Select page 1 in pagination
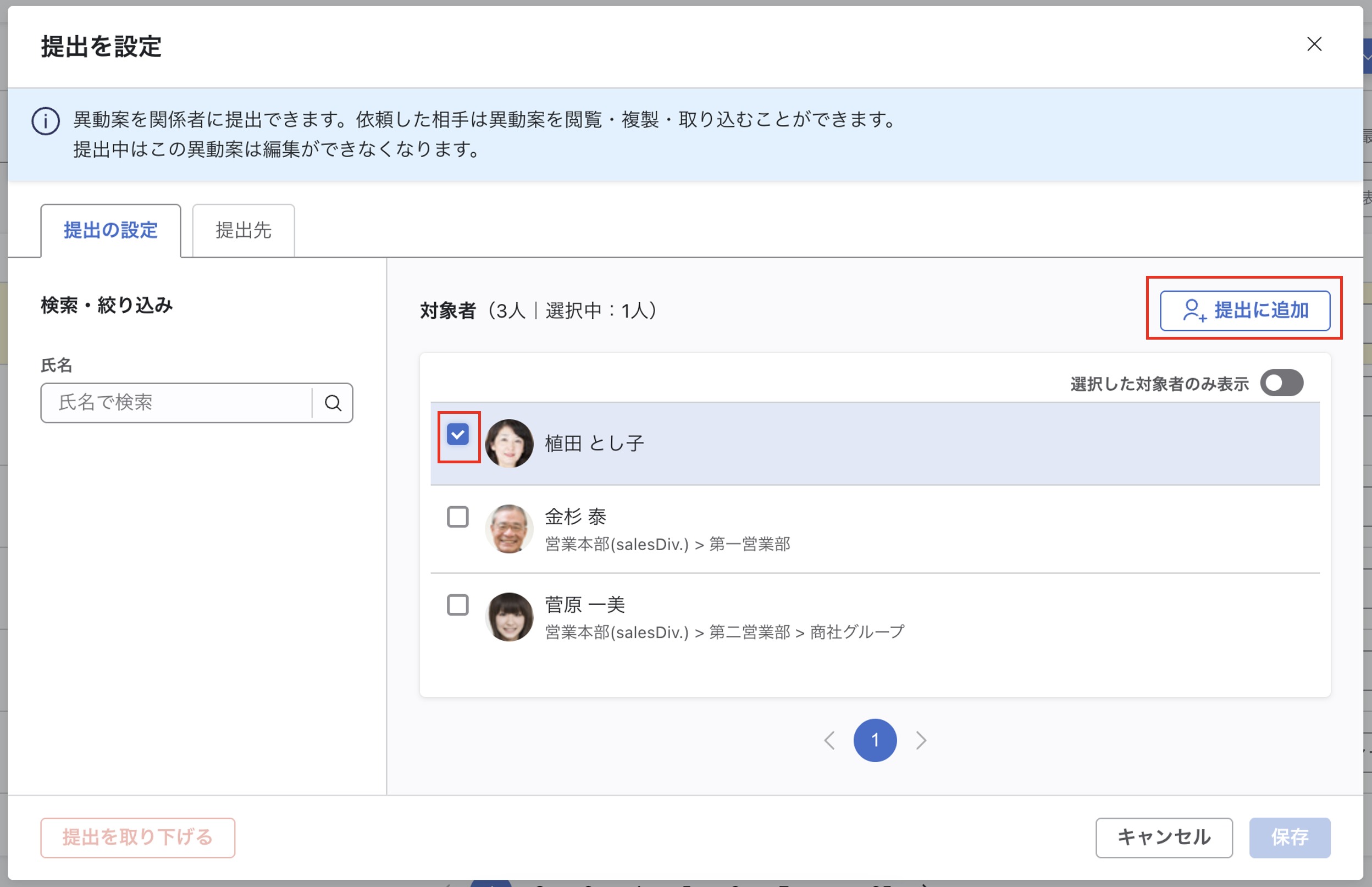 pos(875,740)
